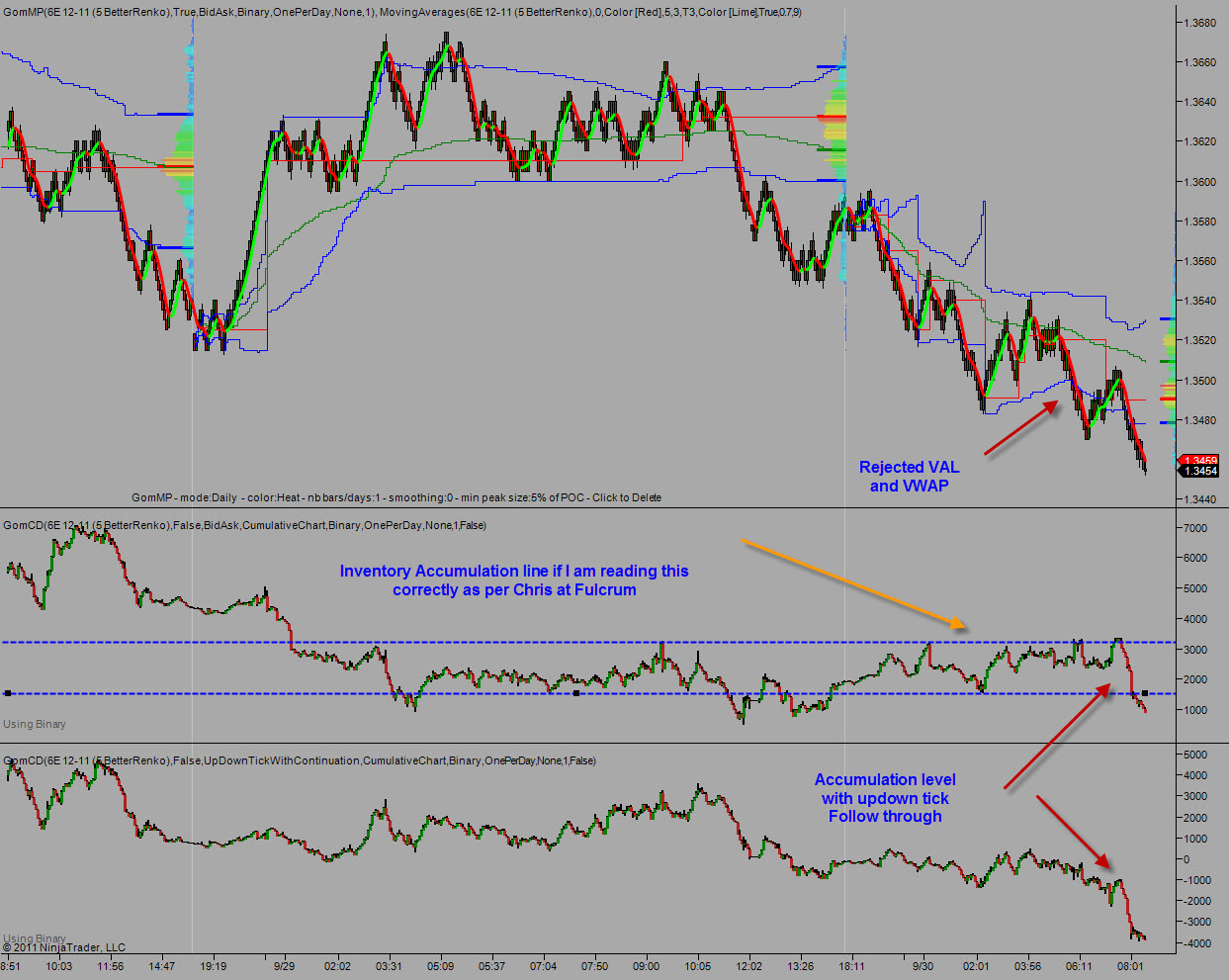Click the 1.3520 price axis label
This screenshot has height=980, width=1229.
click(x=1199, y=340)
